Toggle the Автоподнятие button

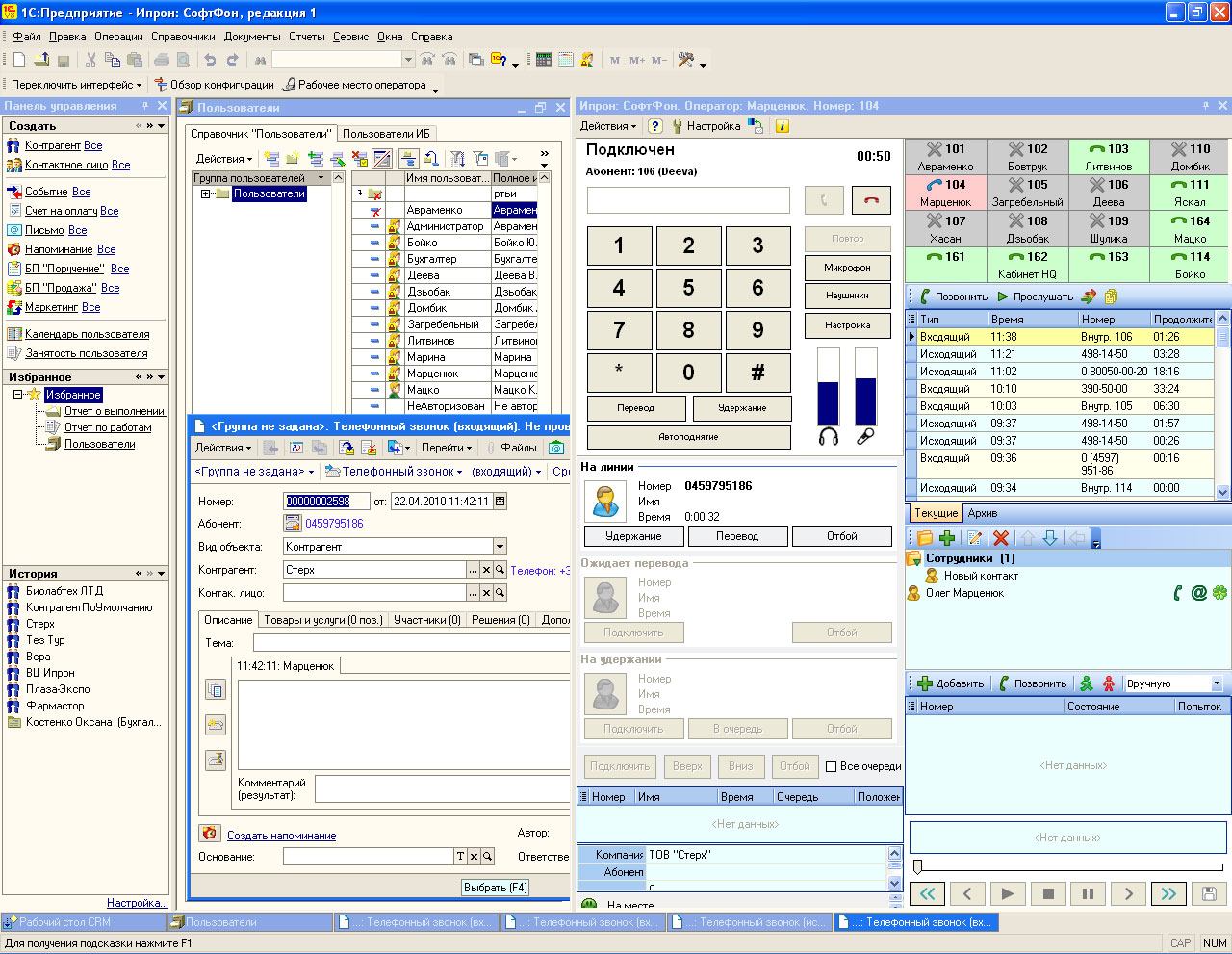(688, 437)
